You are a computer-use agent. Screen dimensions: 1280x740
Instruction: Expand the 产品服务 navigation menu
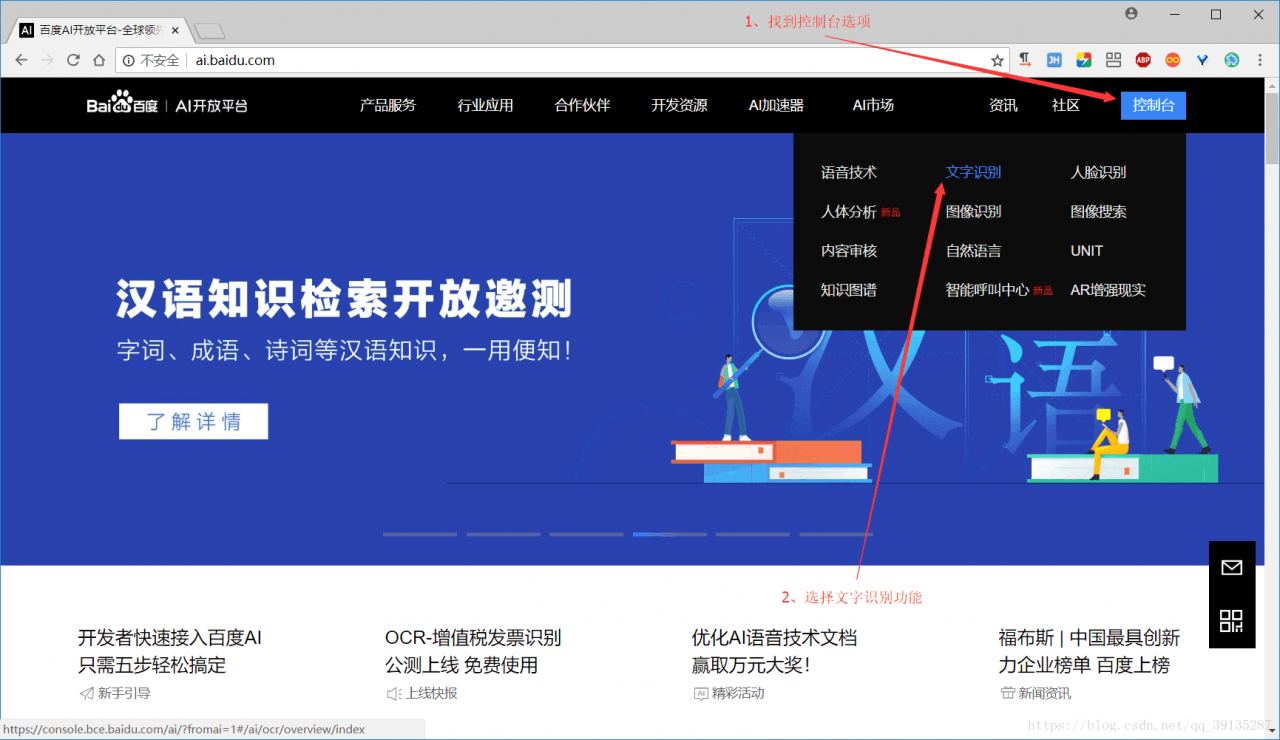coord(388,105)
